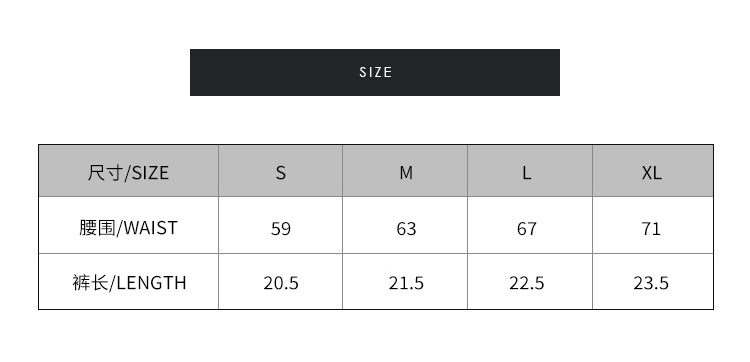The height and width of the screenshot is (362, 750).
Task: Select the 尺寸/SIZE header cell
Action: pos(128,171)
